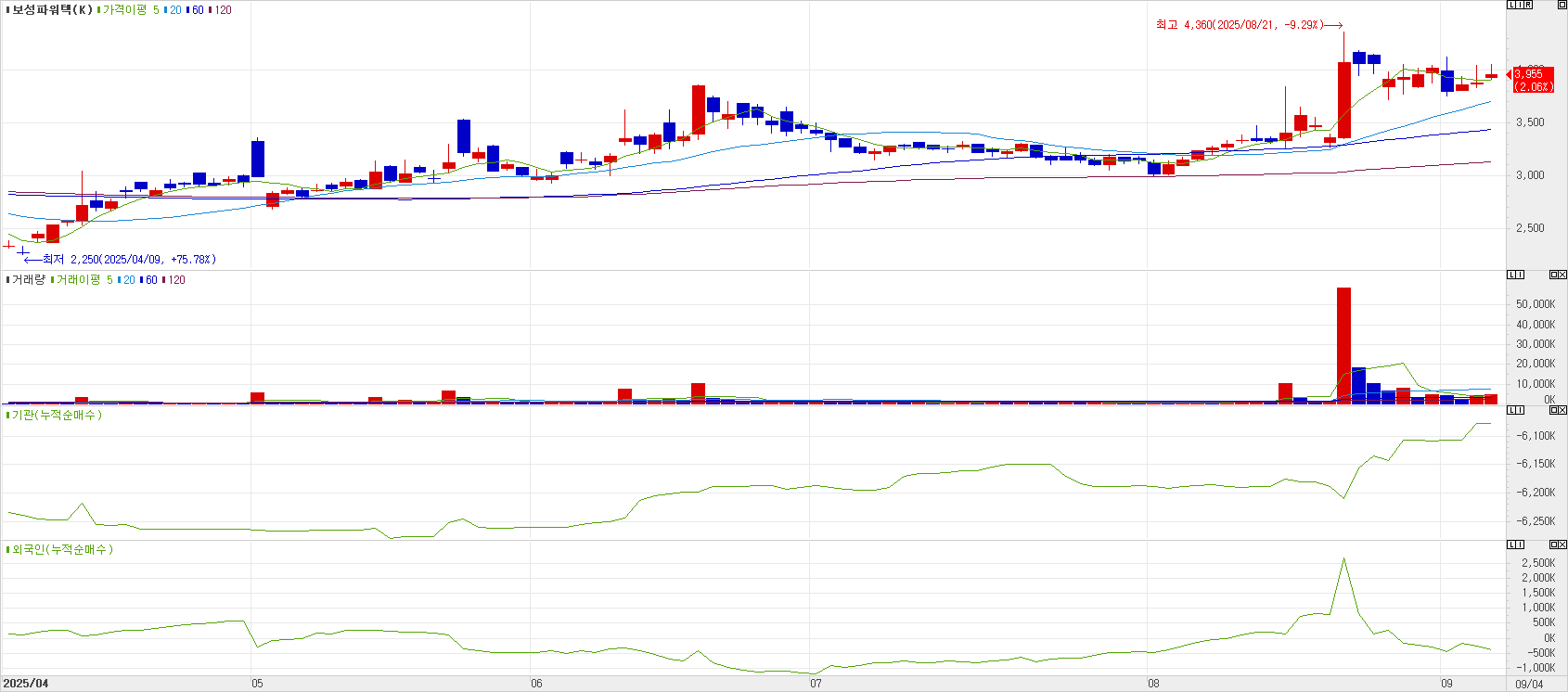Select the 20-day volume average legend
This screenshot has width=1568, height=692.
point(128,279)
